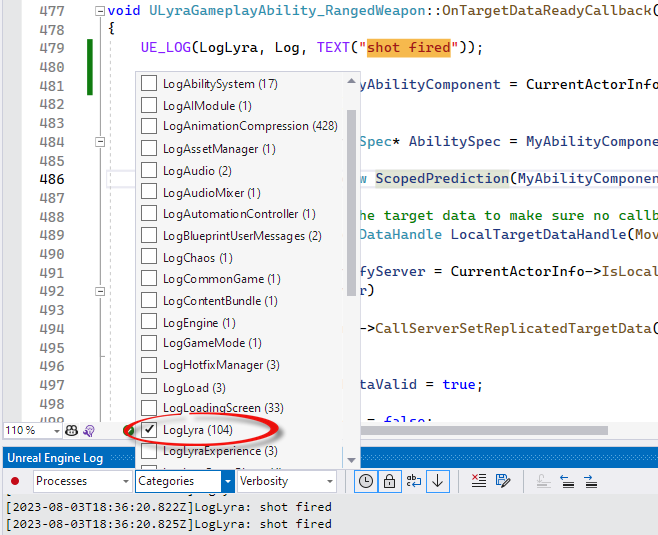Check the LogAutomationController (1) category

point(149,213)
